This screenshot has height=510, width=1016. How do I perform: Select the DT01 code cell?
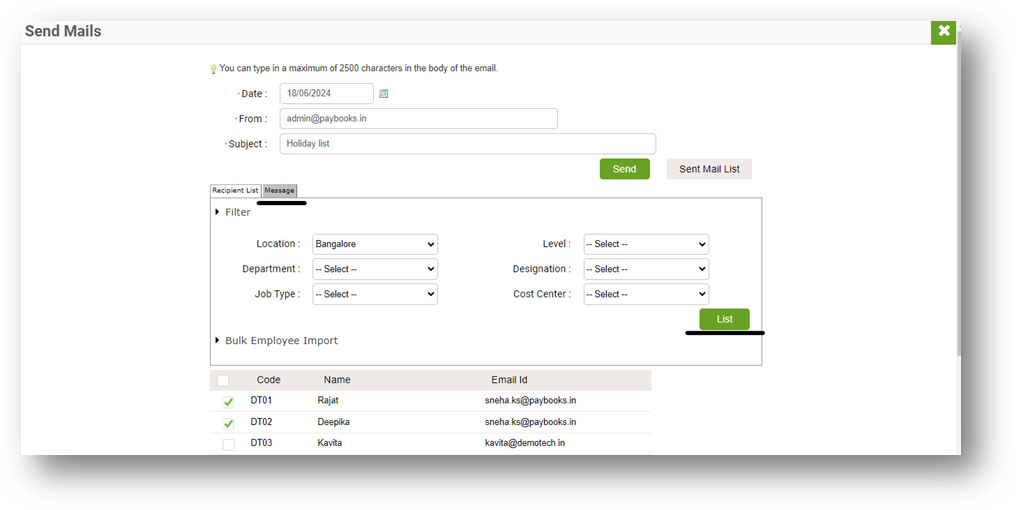[x=261, y=400]
